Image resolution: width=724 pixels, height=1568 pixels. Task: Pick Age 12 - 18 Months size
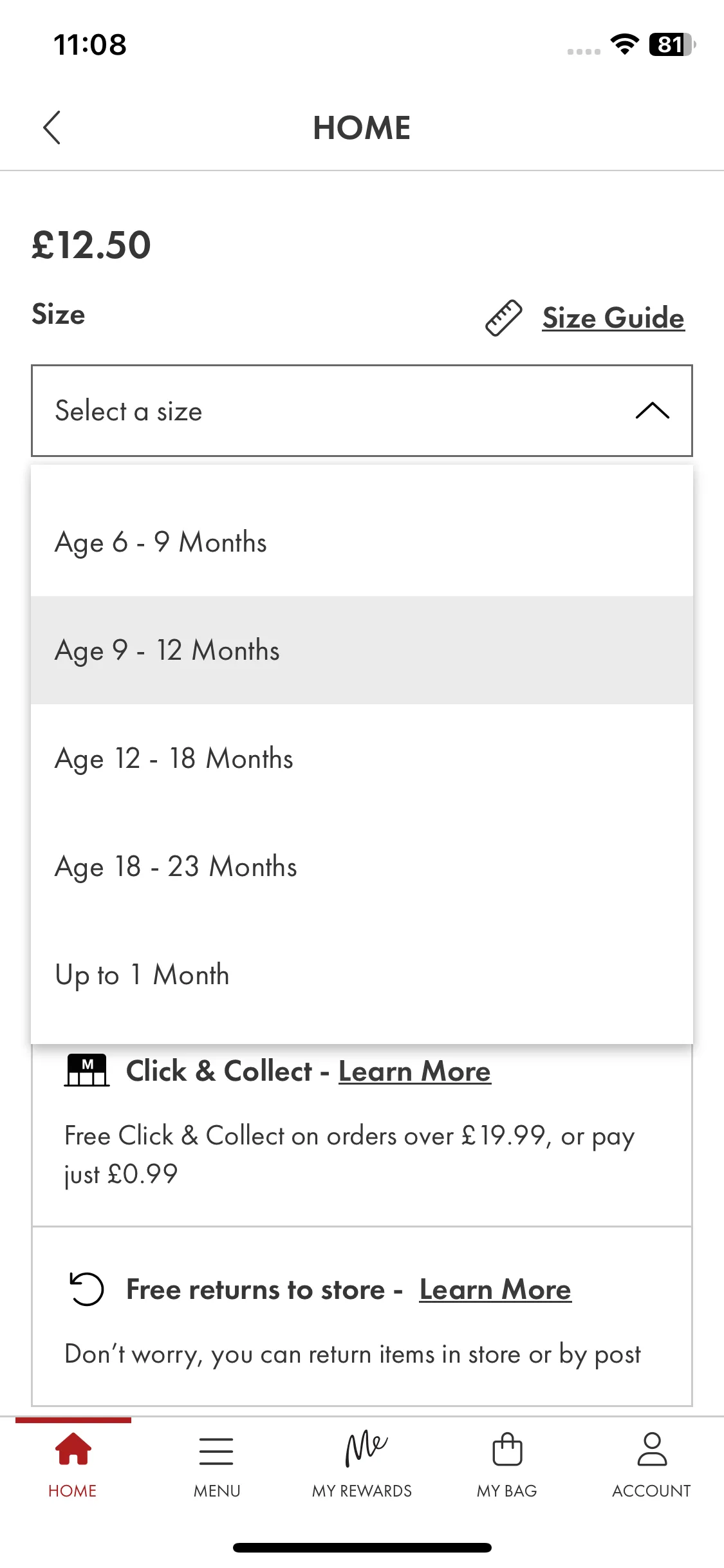point(362,758)
